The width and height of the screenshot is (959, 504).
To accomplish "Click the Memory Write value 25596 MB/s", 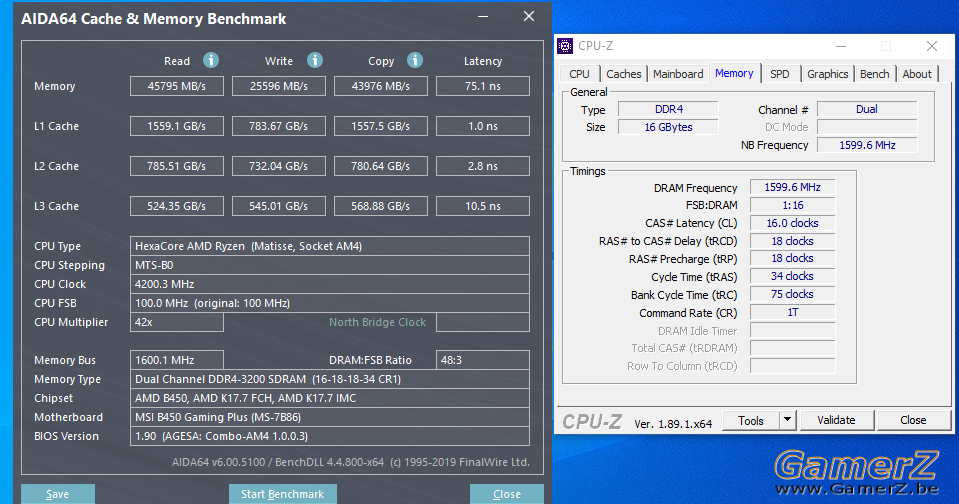I will [279, 86].
